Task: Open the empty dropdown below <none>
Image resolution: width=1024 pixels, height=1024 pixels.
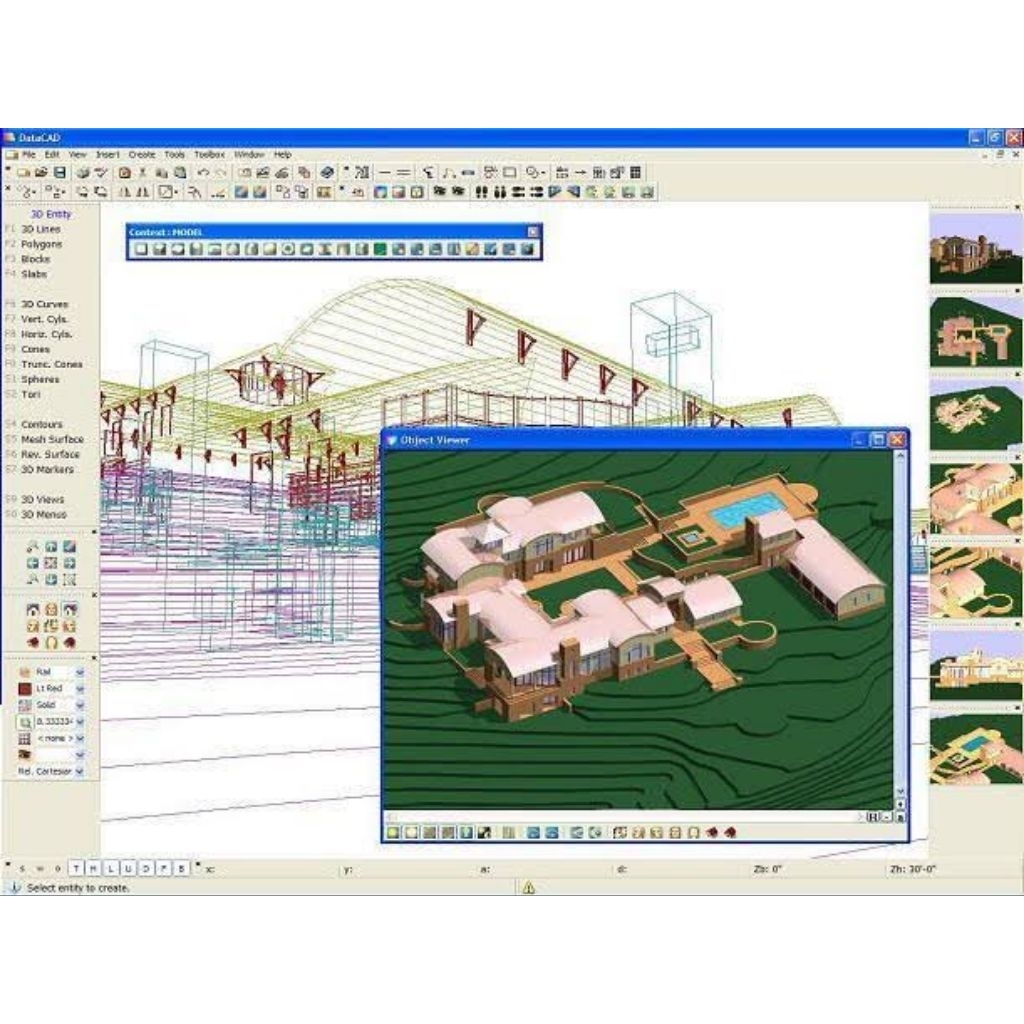Action: 80,755
